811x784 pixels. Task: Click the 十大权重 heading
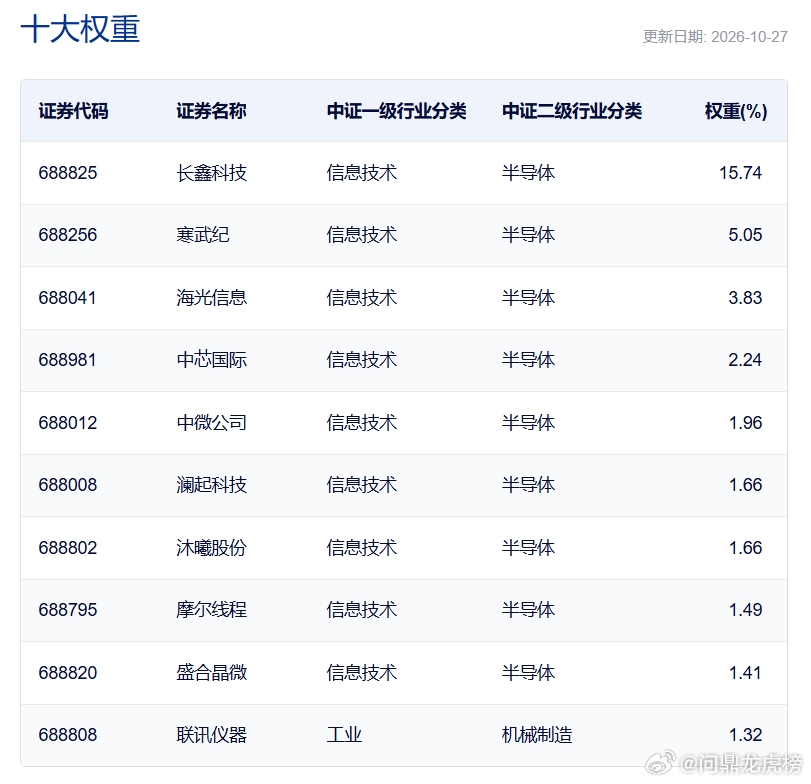click(x=80, y=29)
